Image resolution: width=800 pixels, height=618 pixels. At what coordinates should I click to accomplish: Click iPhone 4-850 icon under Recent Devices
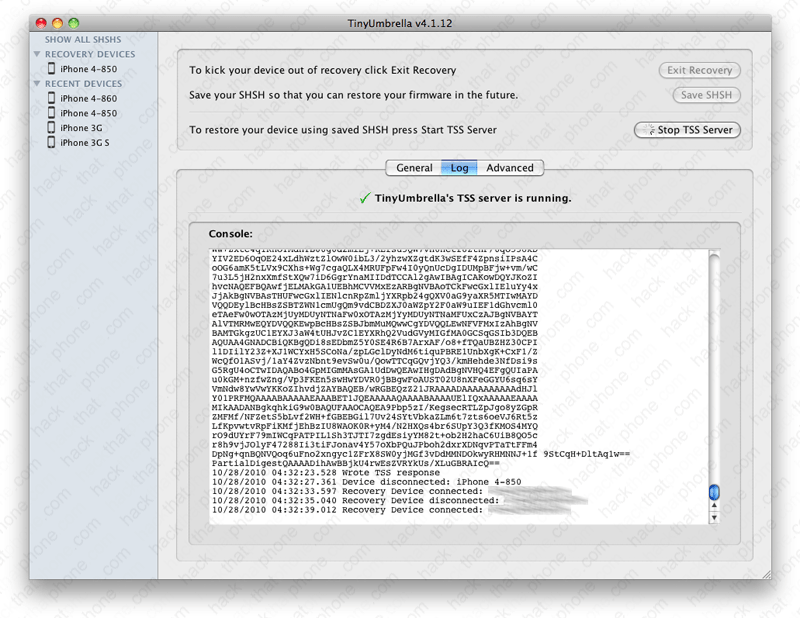click(52, 114)
